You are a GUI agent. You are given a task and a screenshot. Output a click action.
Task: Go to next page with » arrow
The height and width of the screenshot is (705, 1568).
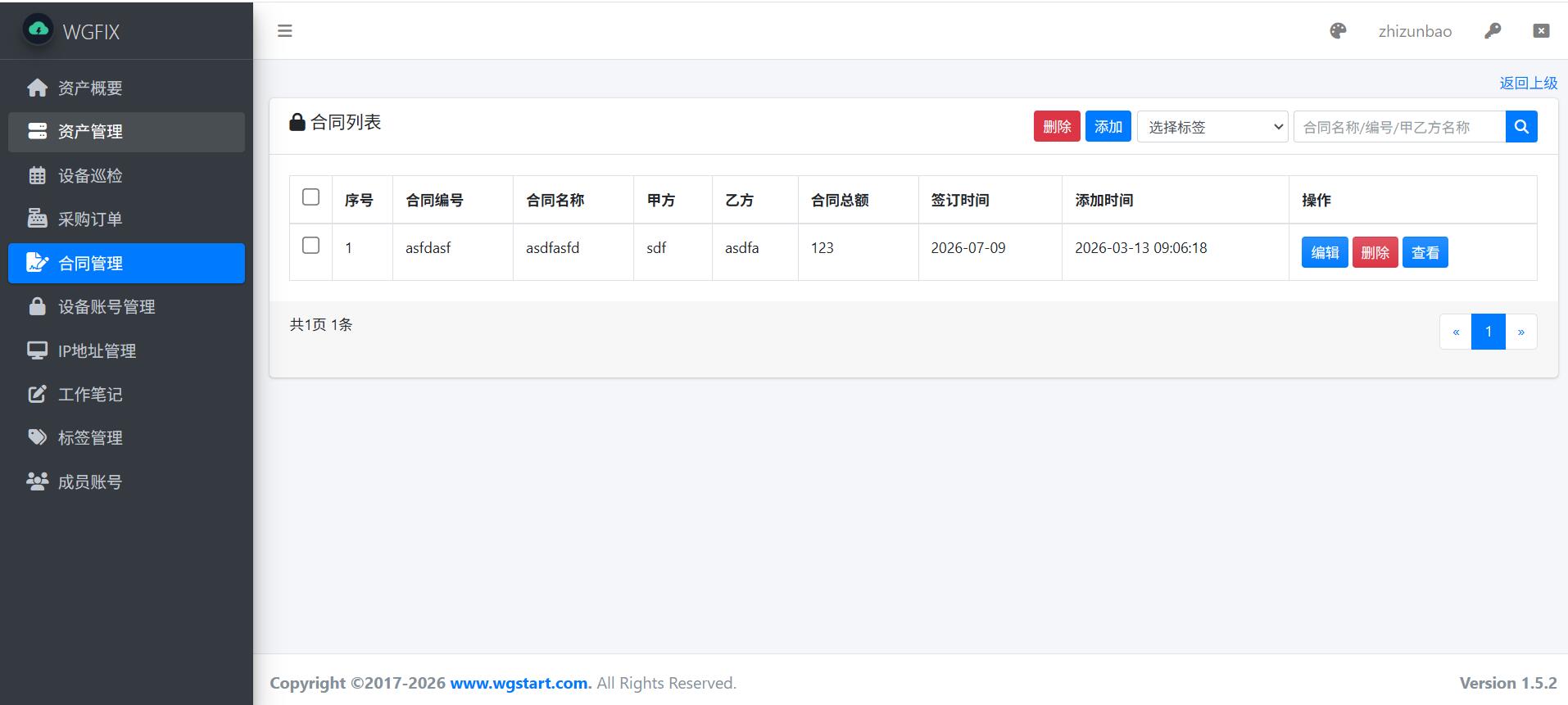[x=1520, y=332]
